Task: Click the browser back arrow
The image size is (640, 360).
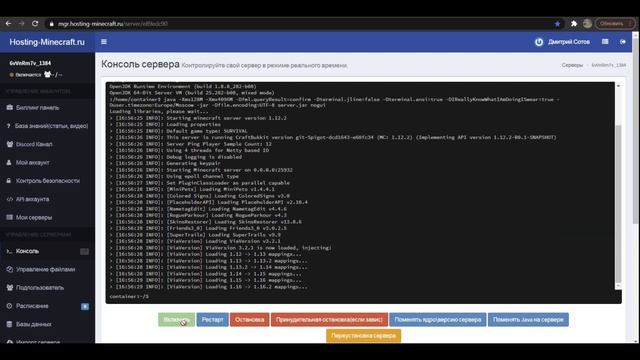Action: click(x=8, y=24)
